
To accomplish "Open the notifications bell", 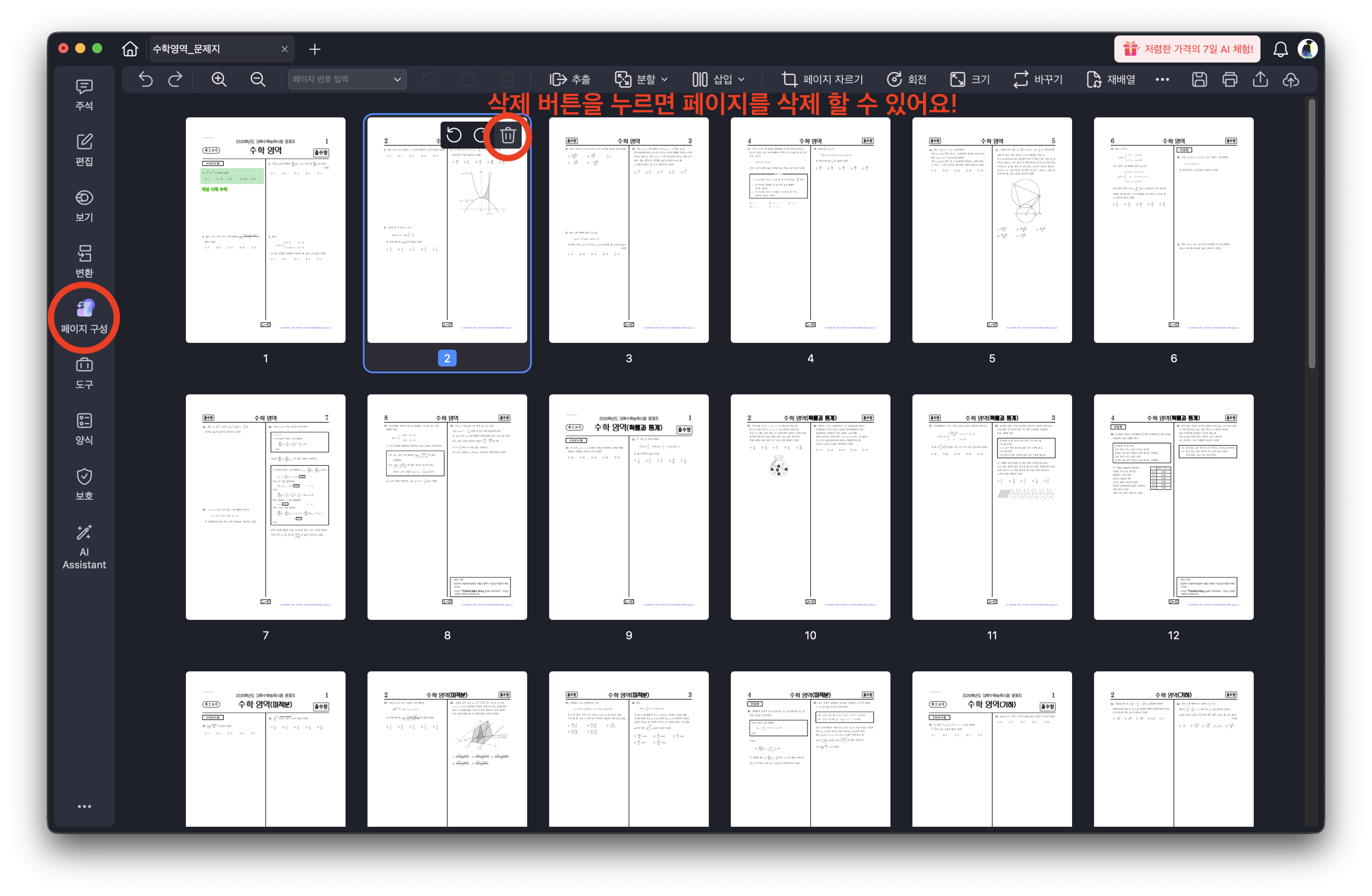I will 1280,49.
